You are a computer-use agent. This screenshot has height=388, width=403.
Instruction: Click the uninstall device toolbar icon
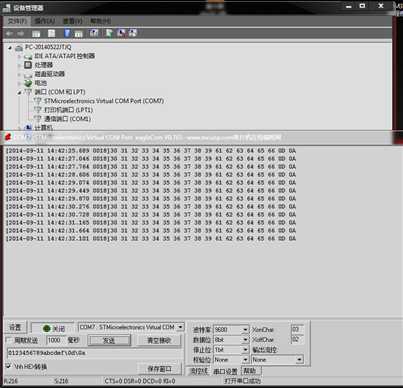point(121,33)
